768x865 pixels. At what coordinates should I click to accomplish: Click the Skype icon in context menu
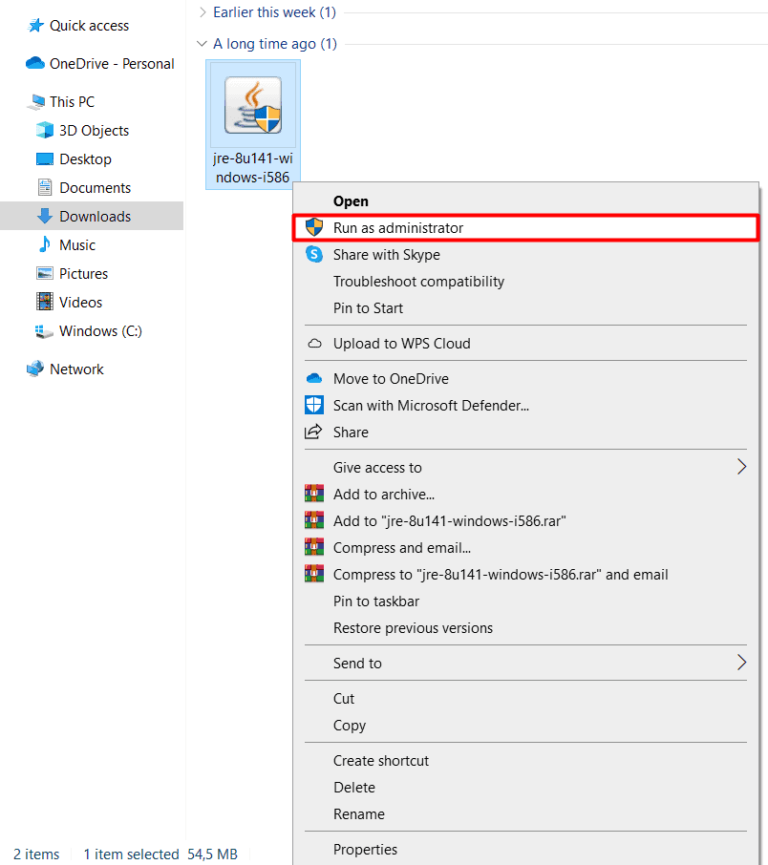(314, 254)
